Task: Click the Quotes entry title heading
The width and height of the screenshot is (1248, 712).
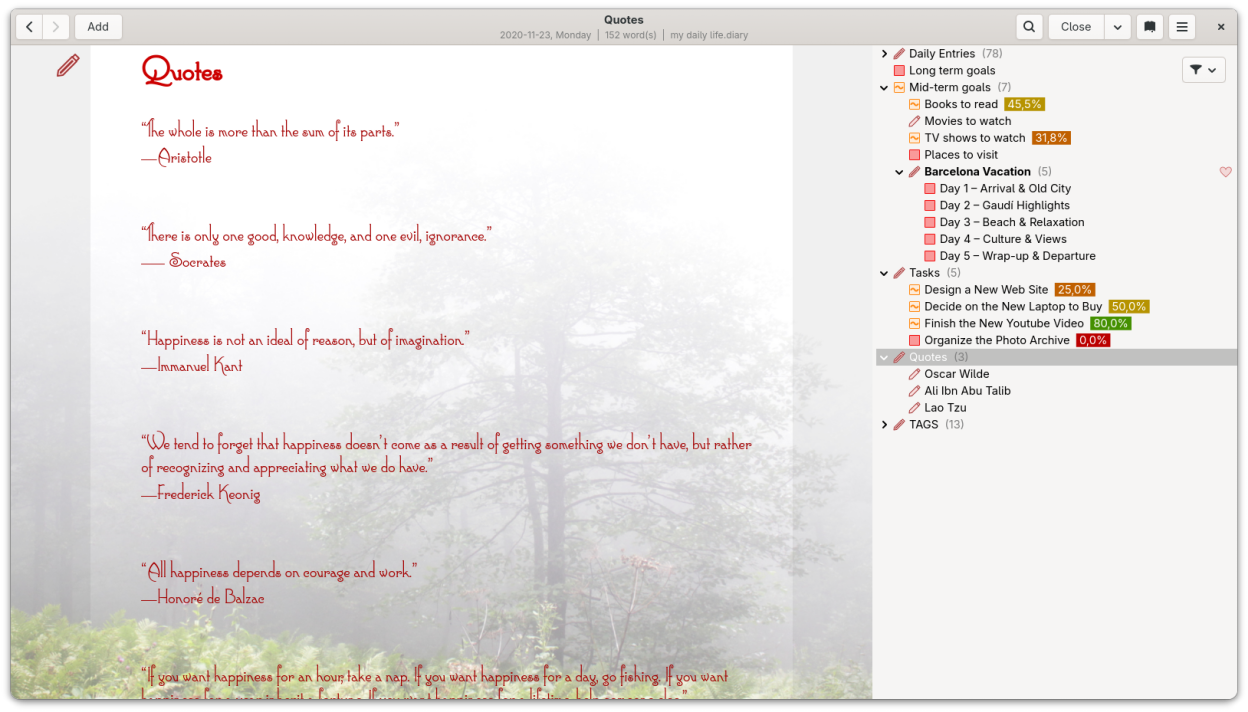Action: point(182,71)
